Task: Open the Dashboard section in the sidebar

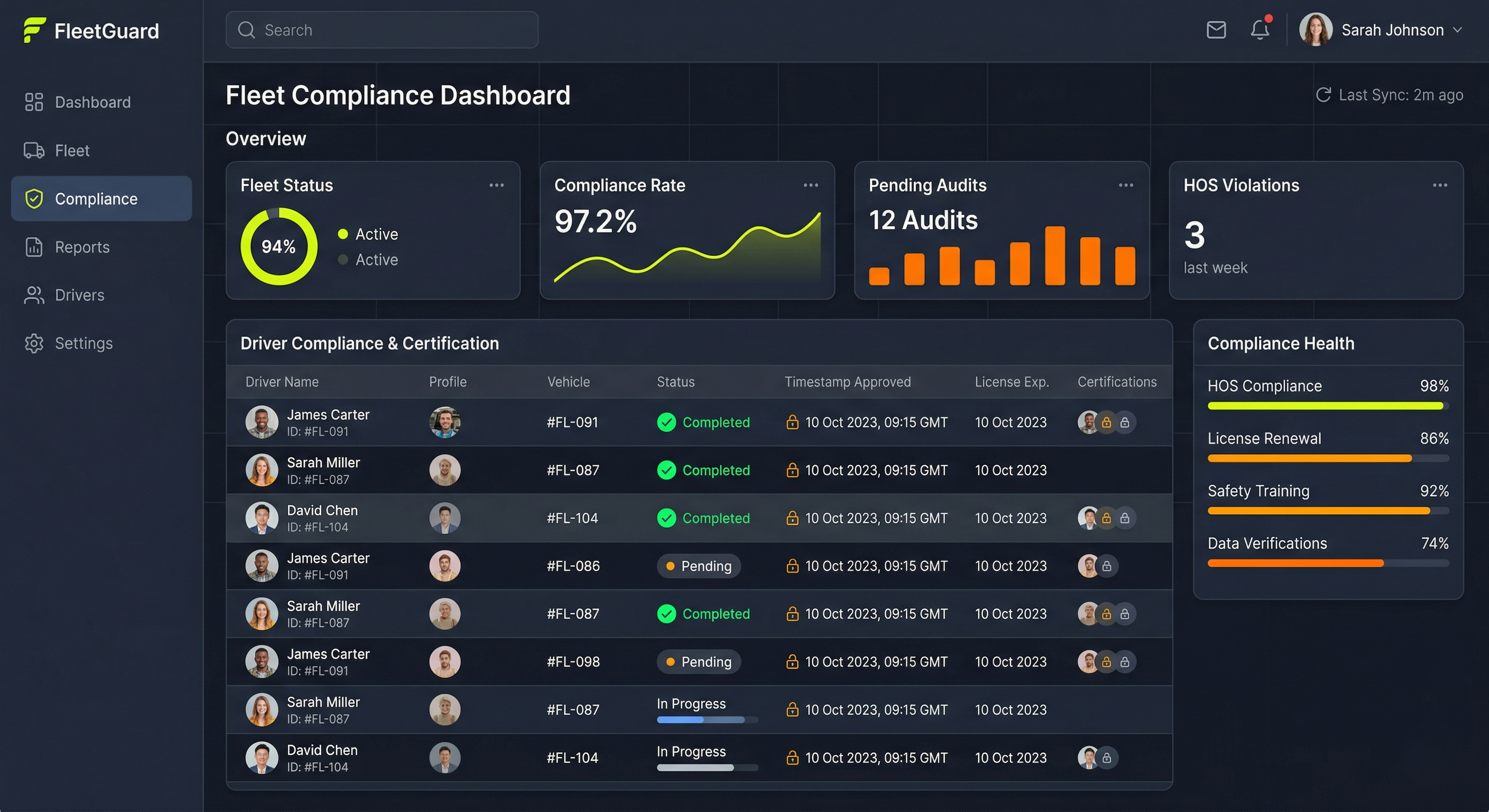Action: (93, 101)
